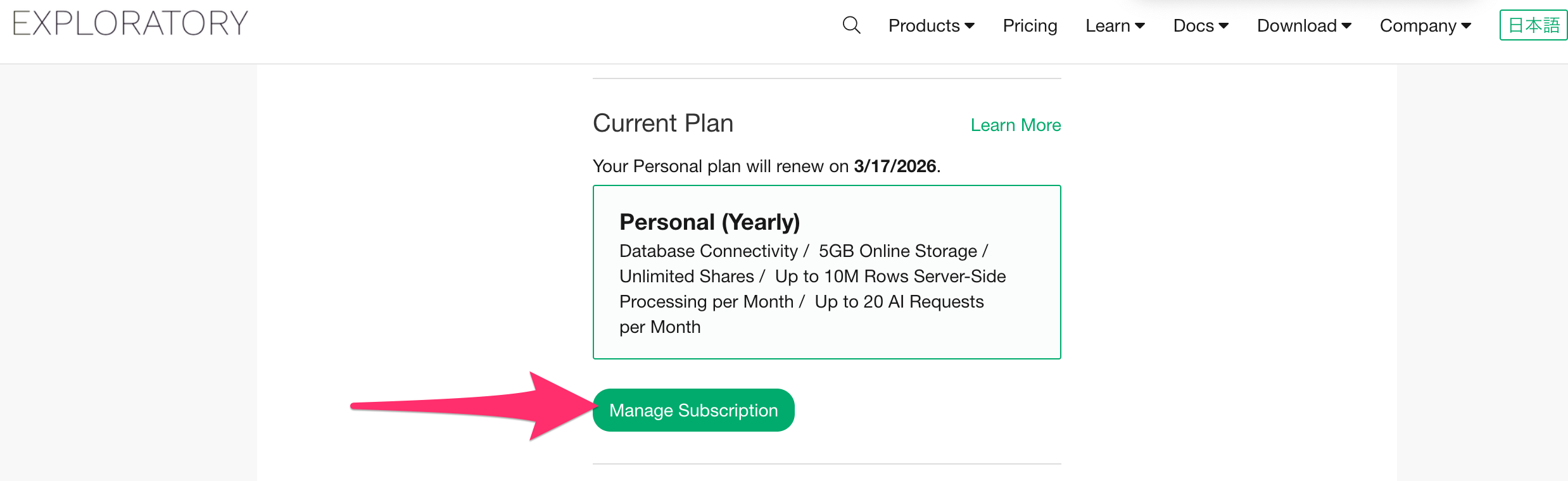Click the Learn More link
The height and width of the screenshot is (481, 1568).
coord(1015,125)
